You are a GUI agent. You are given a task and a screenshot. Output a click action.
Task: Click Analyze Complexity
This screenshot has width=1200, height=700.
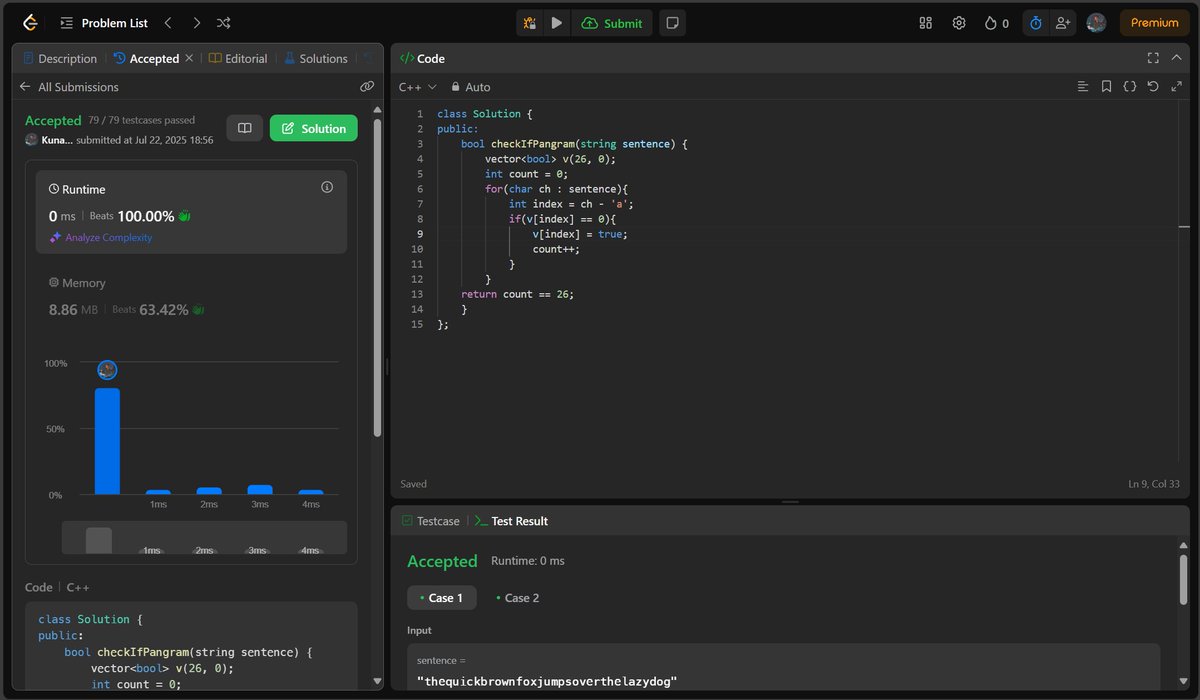point(101,237)
